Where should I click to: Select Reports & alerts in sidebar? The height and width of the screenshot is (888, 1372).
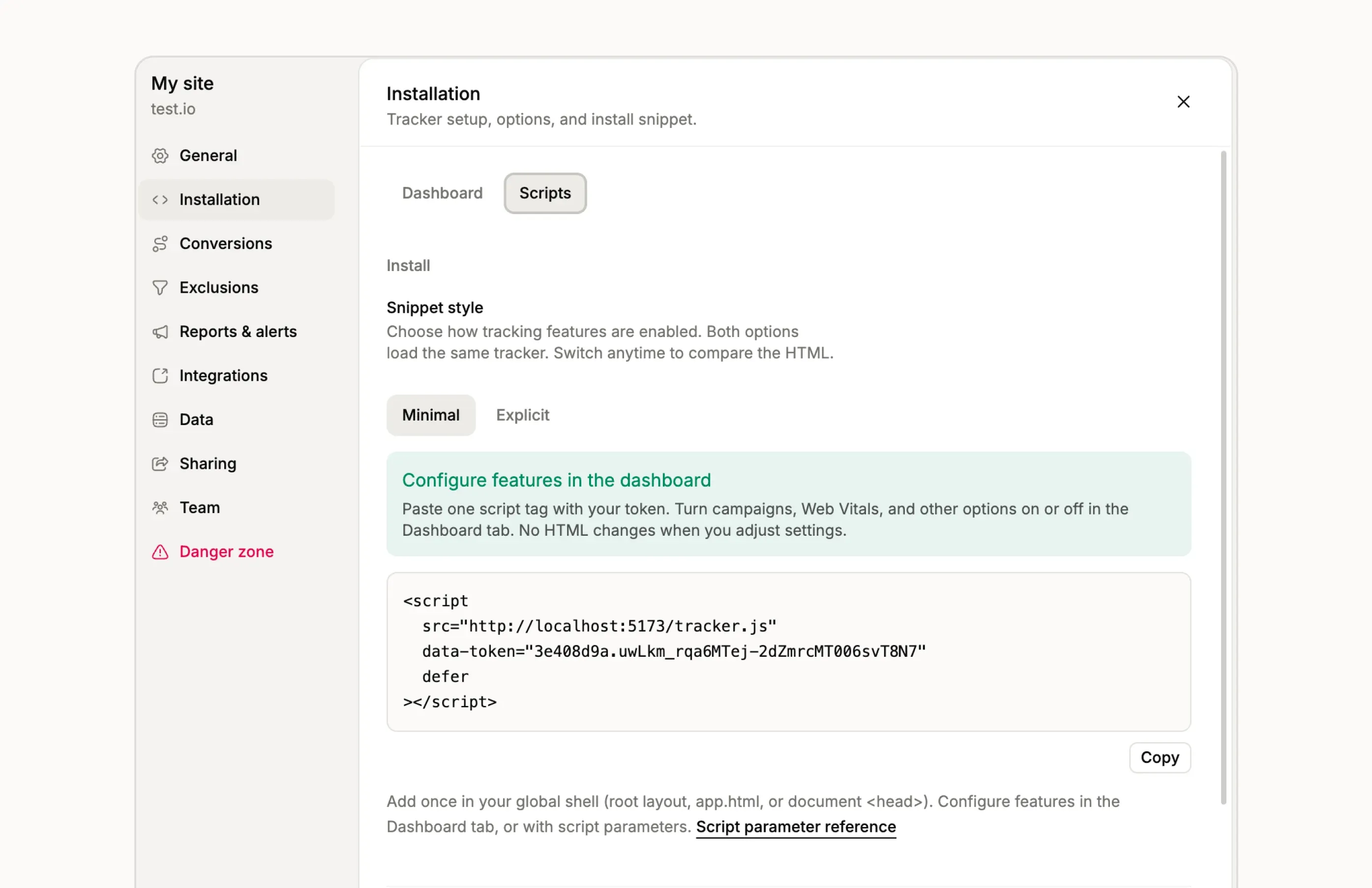pyautogui.click(x=236, y=332)
